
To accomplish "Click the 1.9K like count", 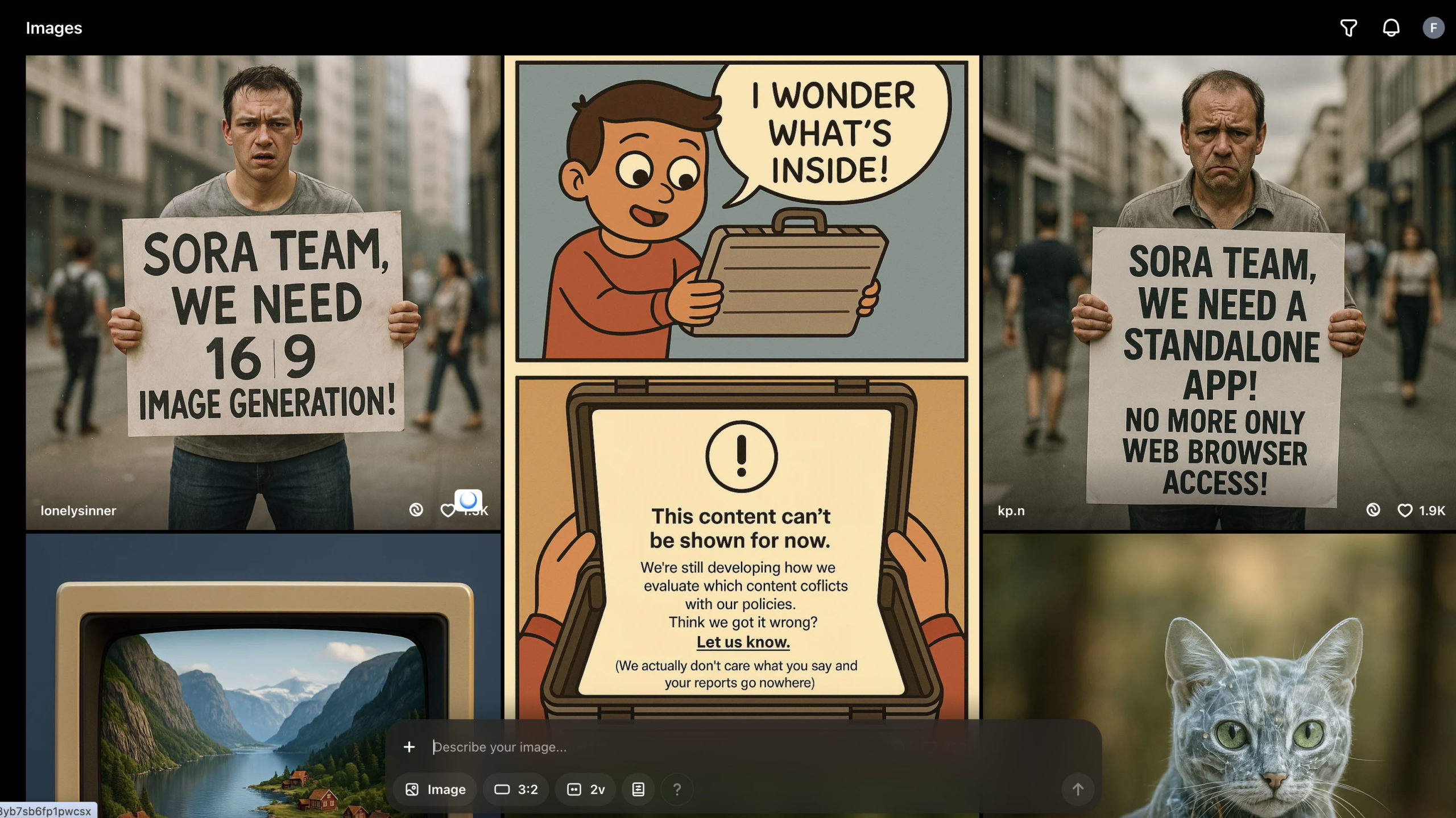I will click(1432, 510).
